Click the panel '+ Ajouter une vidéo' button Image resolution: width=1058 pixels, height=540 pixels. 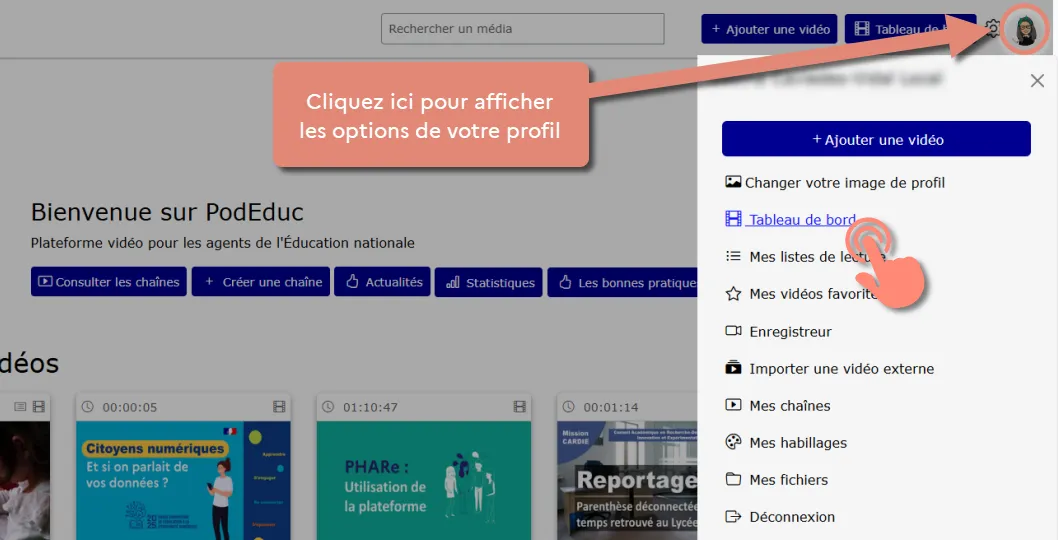876,139
